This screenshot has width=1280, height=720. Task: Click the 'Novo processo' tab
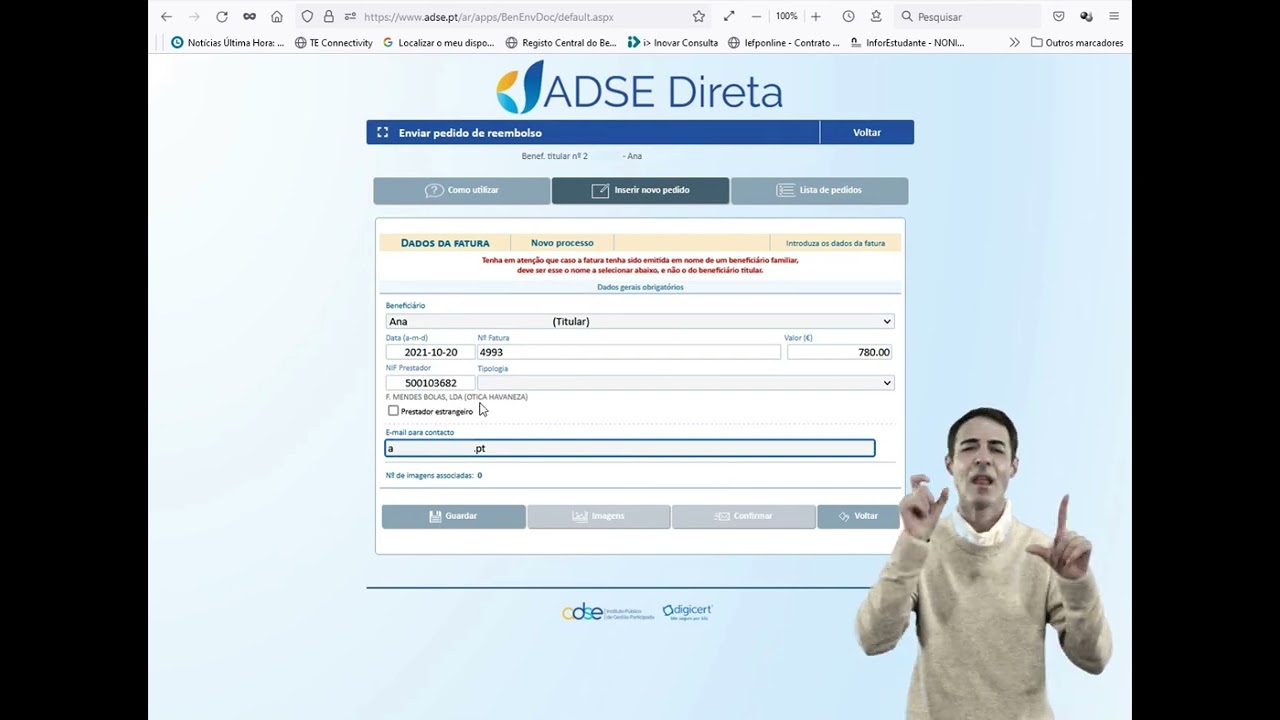[x=562, y=243]
